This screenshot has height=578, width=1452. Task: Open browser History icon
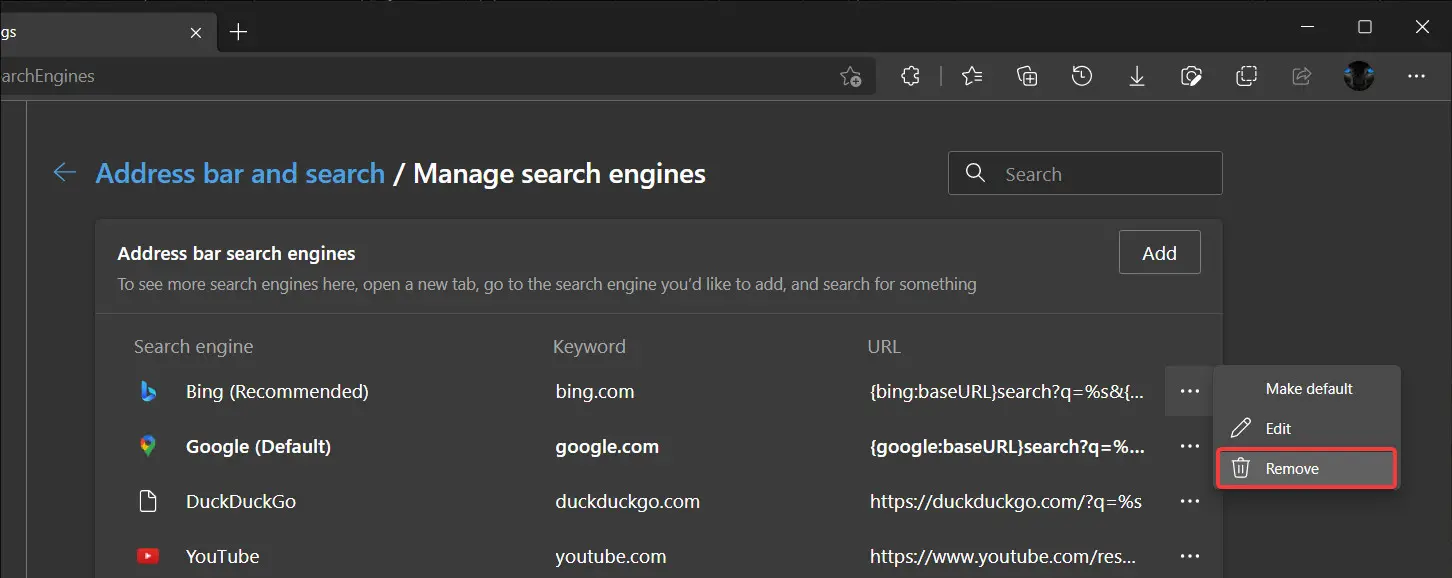(1082, 76)
